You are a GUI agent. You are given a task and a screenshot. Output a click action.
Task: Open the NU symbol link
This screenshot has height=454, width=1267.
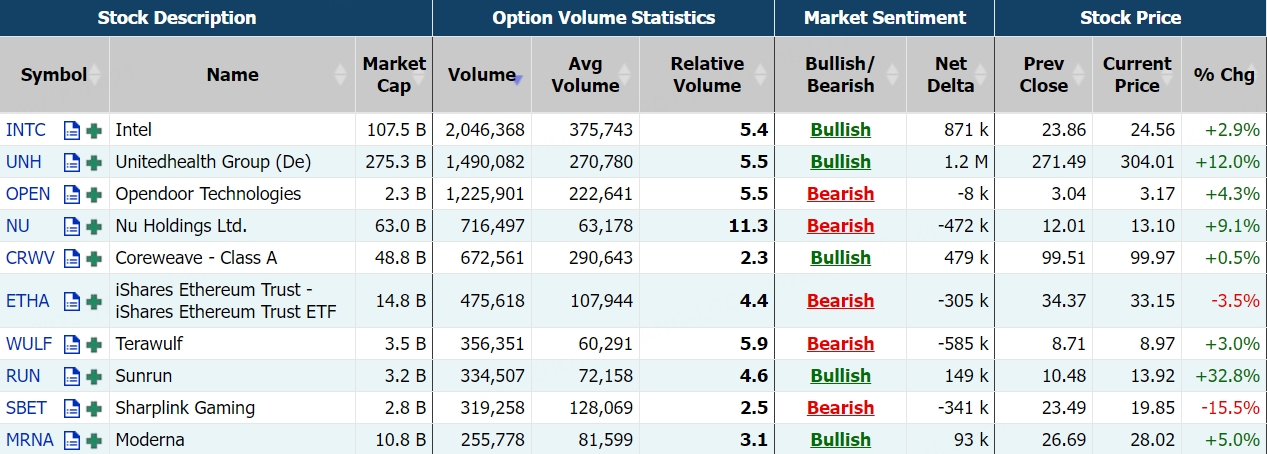17,226
